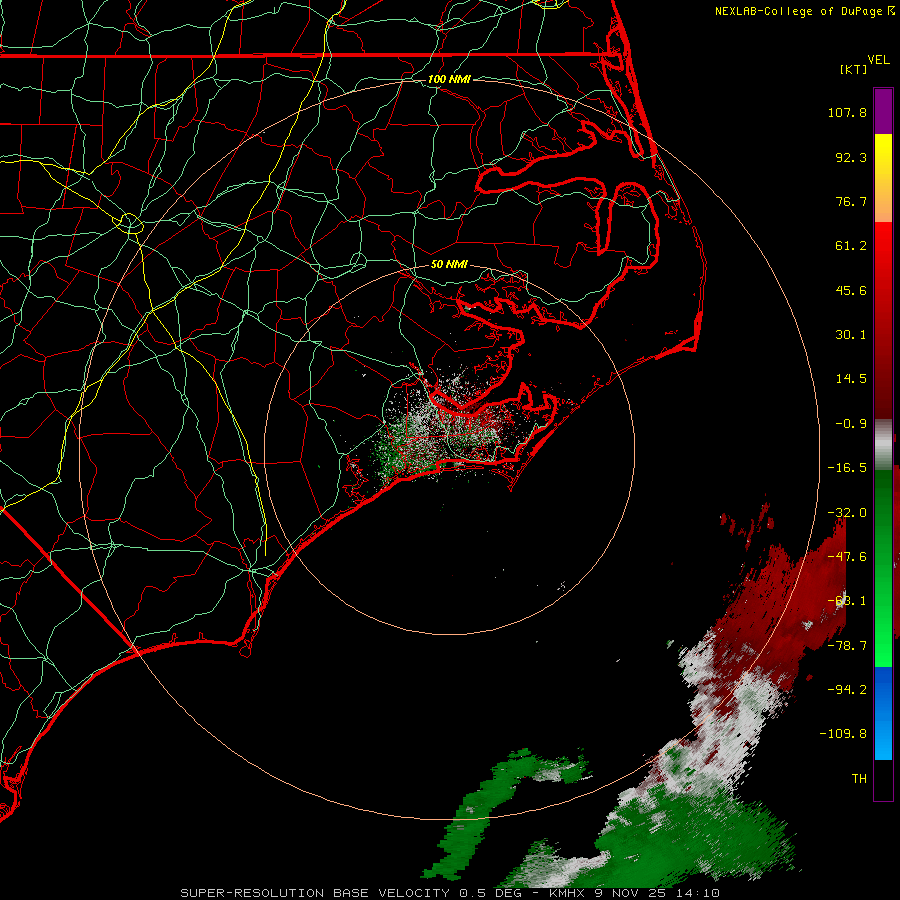900x900 pixels.
Task: Click the 50 NMI range ring label
Action: coord(449,264)
